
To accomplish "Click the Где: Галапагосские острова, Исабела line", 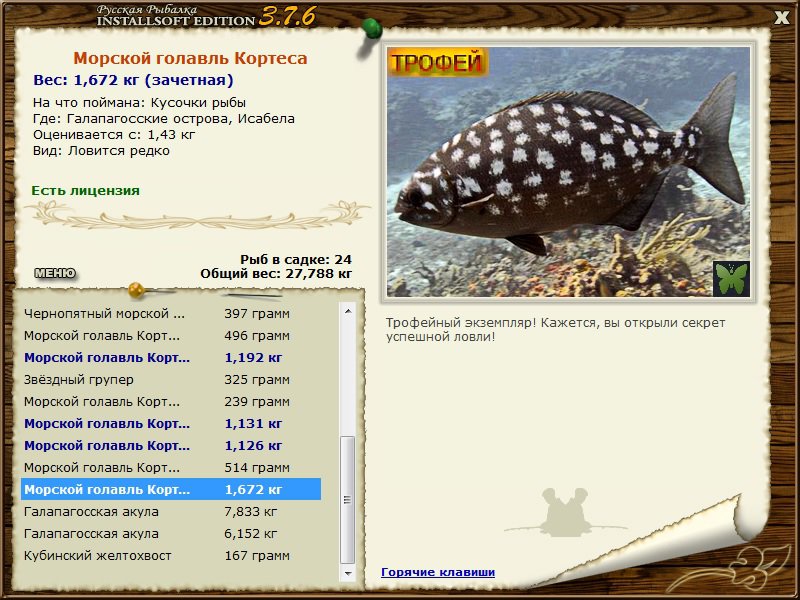I will tap(164, 119).
